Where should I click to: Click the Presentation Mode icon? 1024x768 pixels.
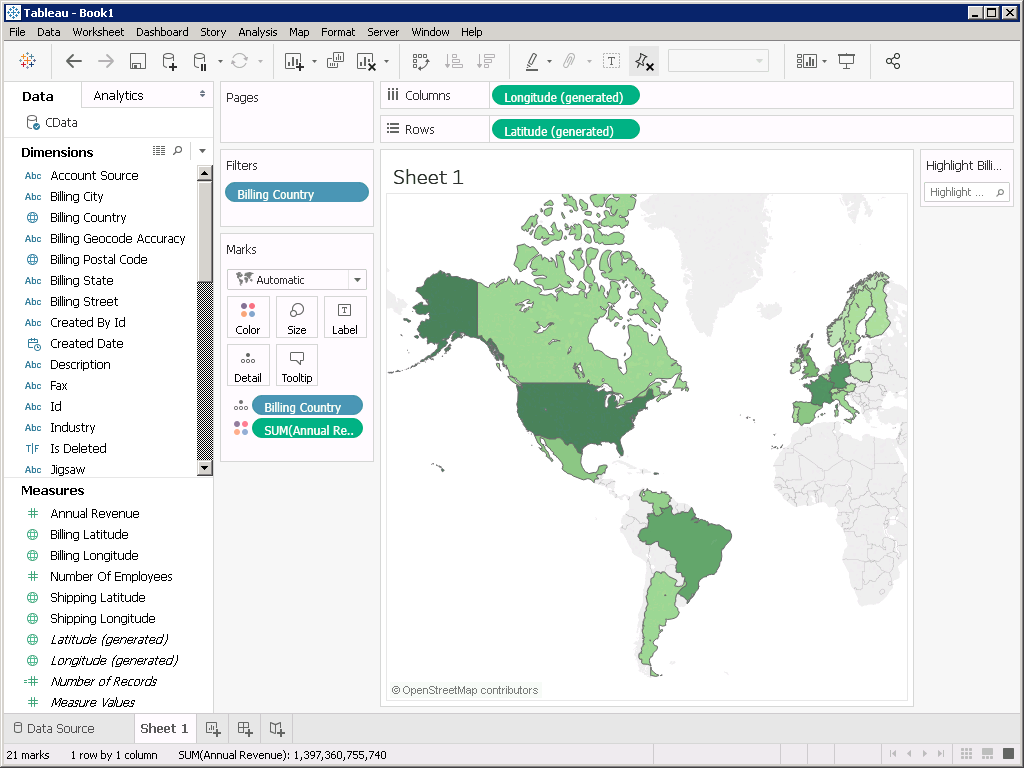point(847,61)
